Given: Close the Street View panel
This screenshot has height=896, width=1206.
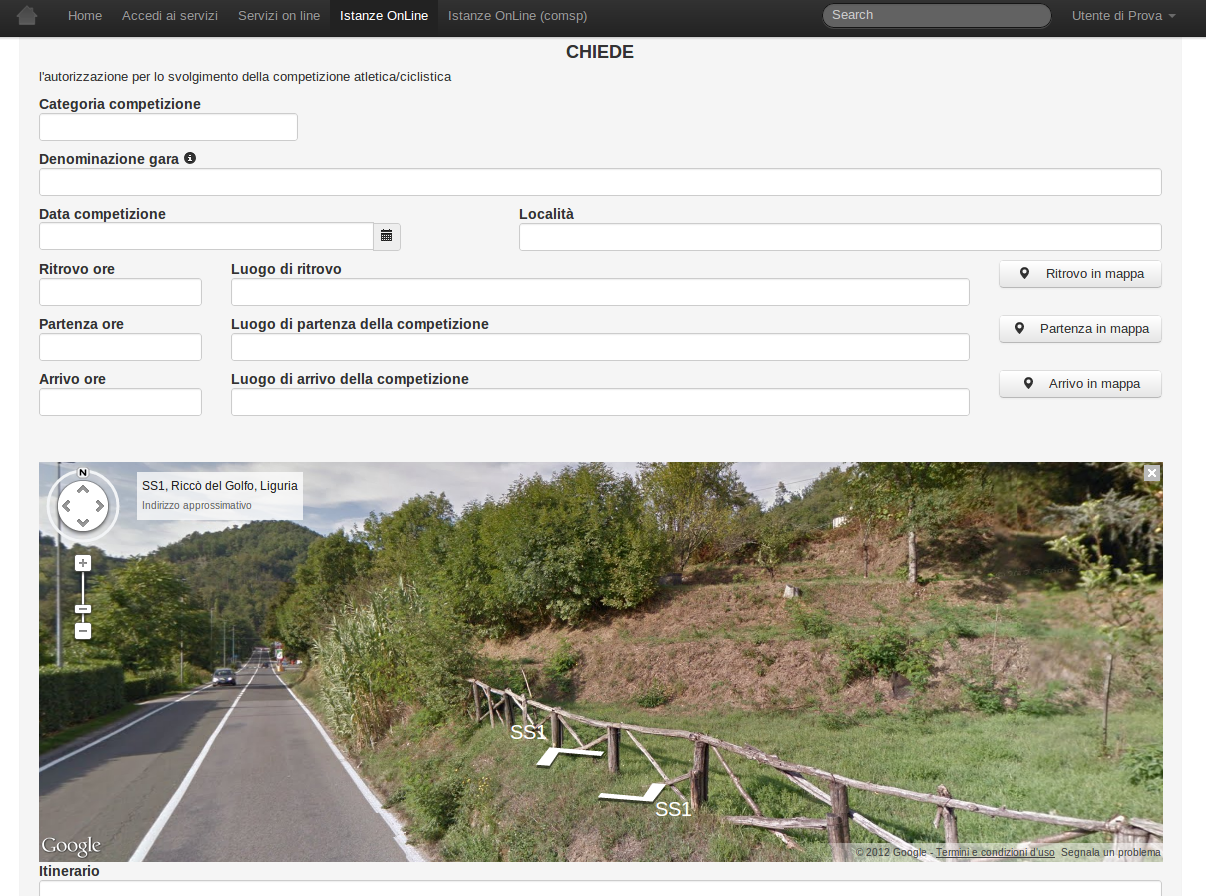Looking at the screenshot, I should pos(1152,473).
